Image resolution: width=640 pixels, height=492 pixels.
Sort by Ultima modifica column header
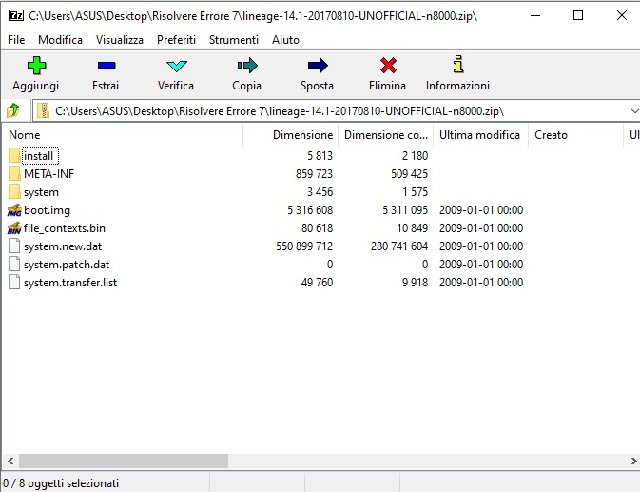click(481, 135)
